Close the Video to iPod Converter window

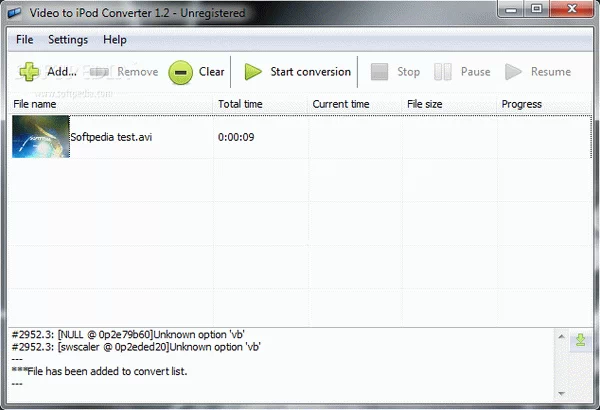click(572, 9)
